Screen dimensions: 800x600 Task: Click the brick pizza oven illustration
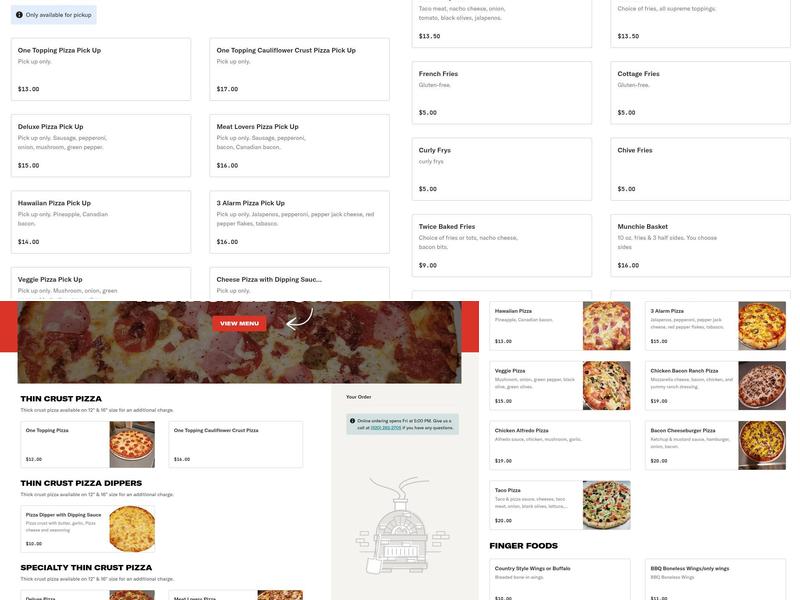[x=403, y=524]
